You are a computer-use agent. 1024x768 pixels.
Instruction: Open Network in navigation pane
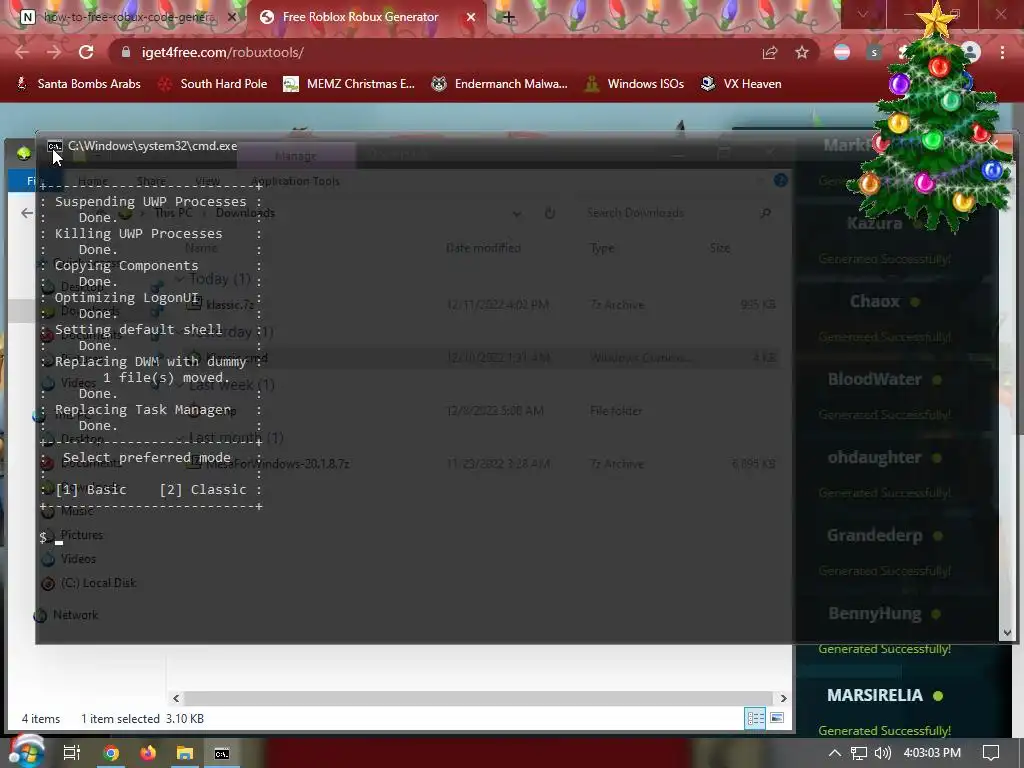[75, 615]
